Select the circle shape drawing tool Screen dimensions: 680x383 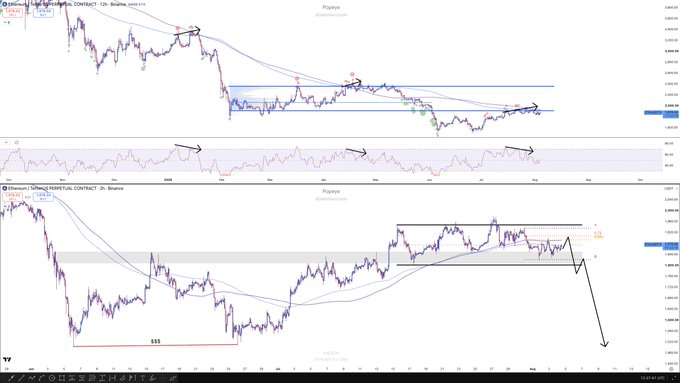click(52, 378)
